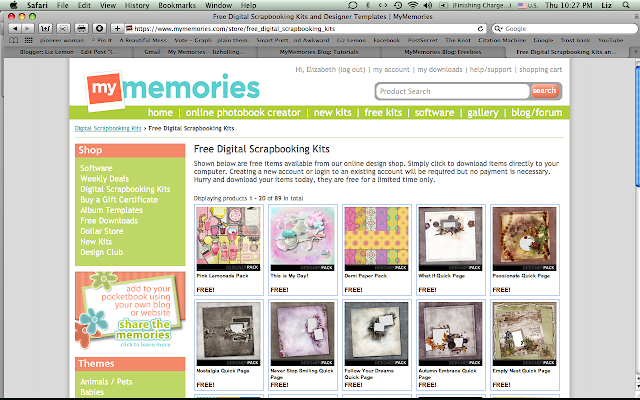This screenshot has width=640, height=400.
Task: Click the orange search button
Action: click(544, 91)
